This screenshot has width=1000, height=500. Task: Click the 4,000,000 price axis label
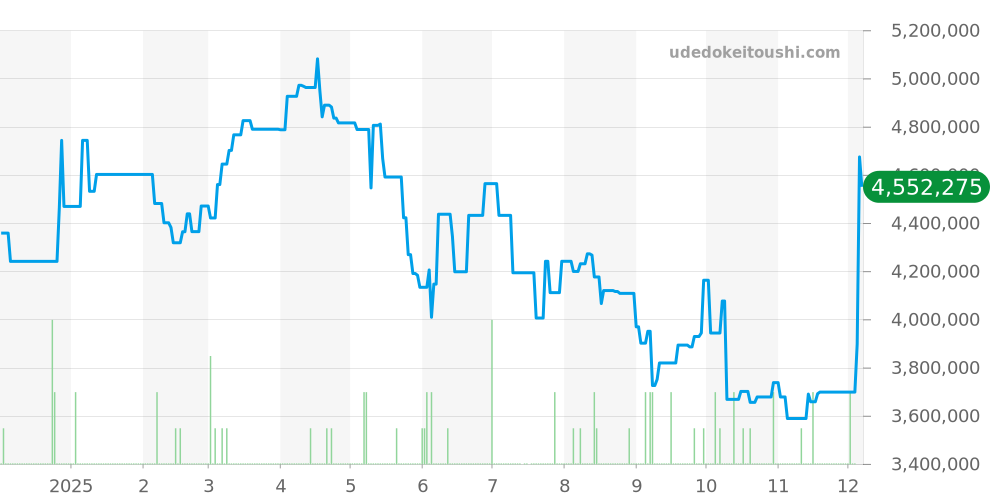[935, 320]
